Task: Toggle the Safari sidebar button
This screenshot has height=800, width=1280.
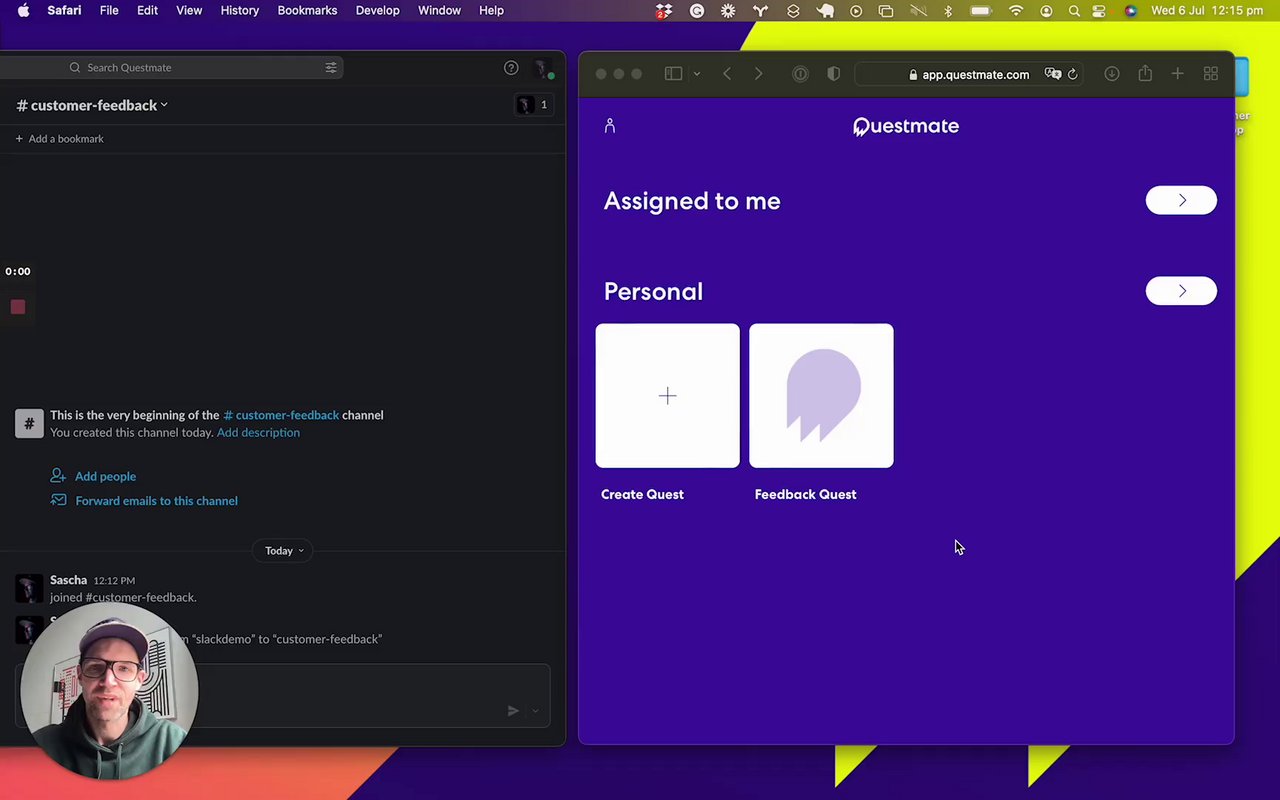Action: click(673, 74)
